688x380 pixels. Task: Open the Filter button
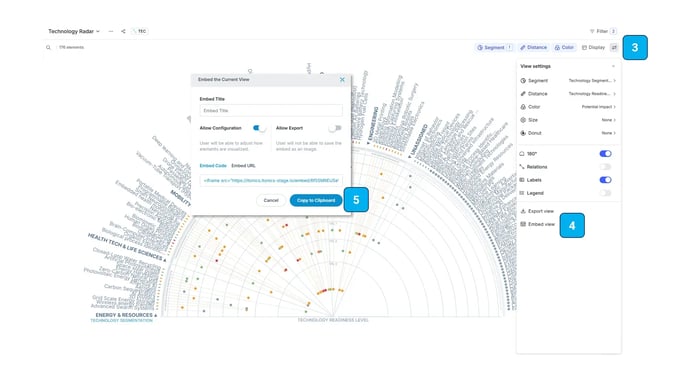pos(603,31)
